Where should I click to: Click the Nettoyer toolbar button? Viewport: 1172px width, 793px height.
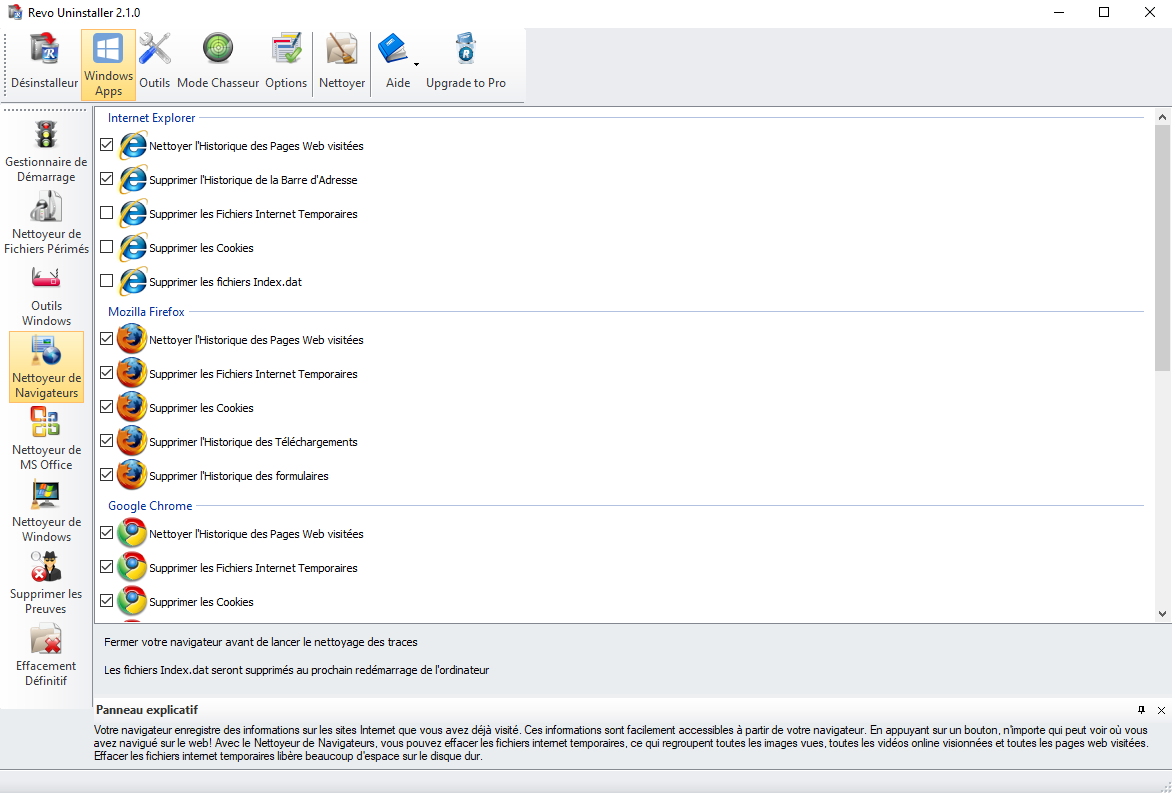coord(342,62)
